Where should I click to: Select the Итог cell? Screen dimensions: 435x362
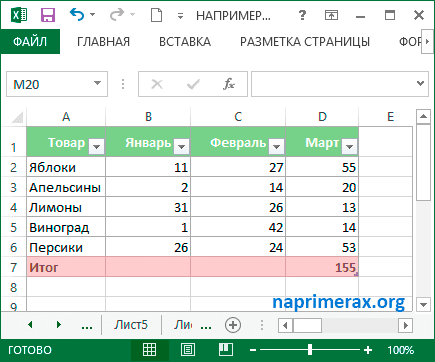pos(66,267)
